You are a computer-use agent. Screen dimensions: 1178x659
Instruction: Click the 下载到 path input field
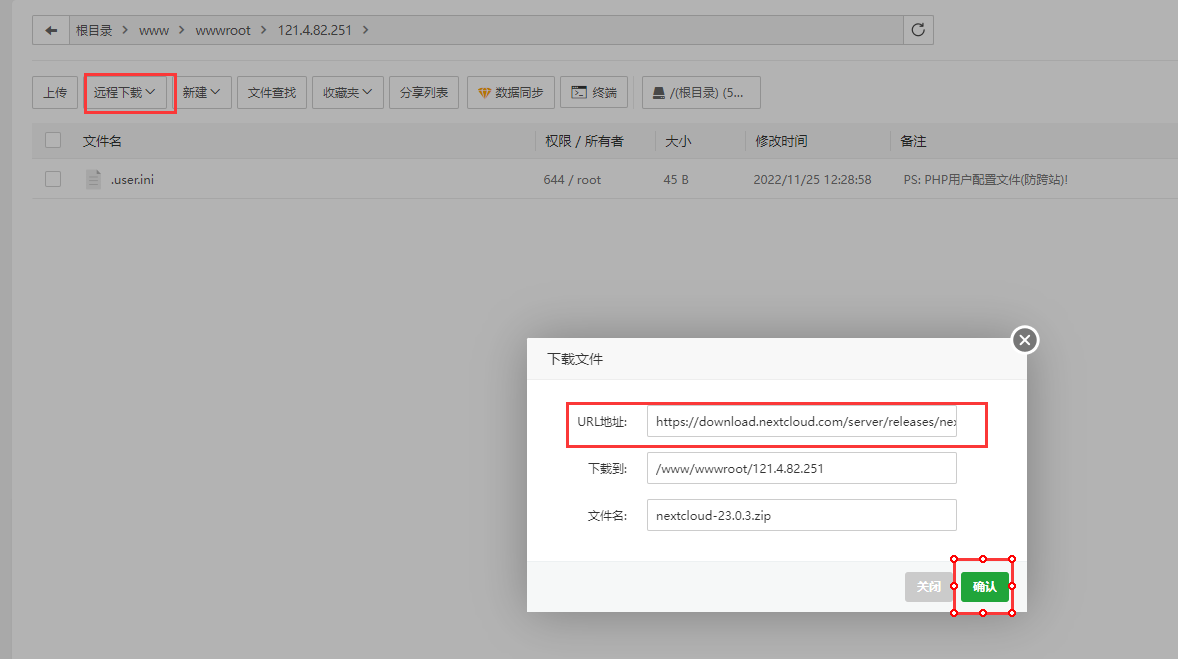pos(802,468)
